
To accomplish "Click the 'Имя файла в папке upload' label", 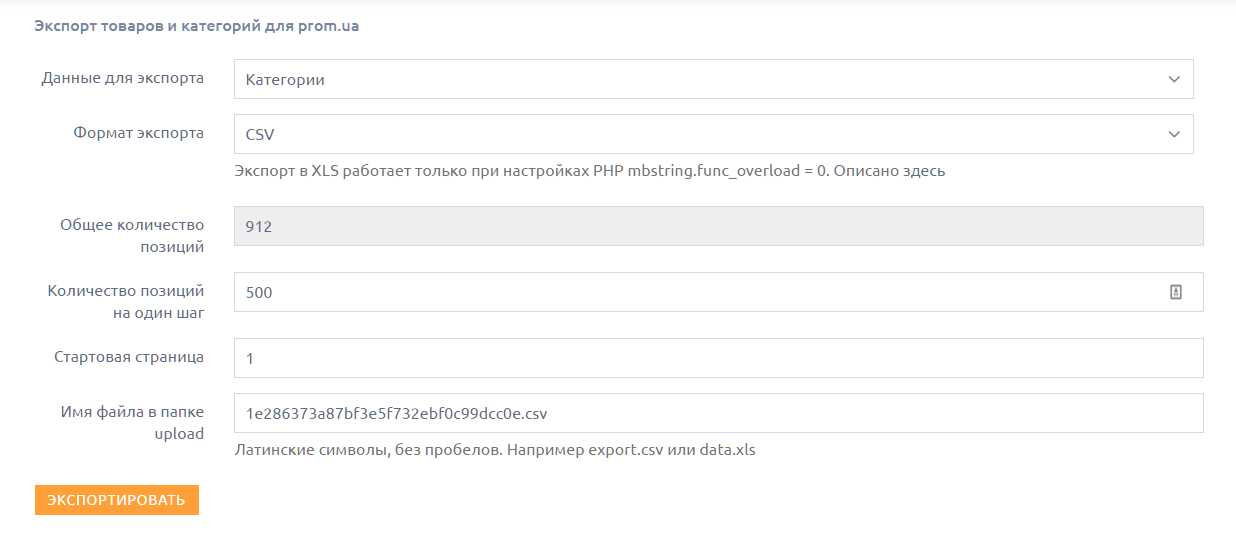I will point(132,422).
